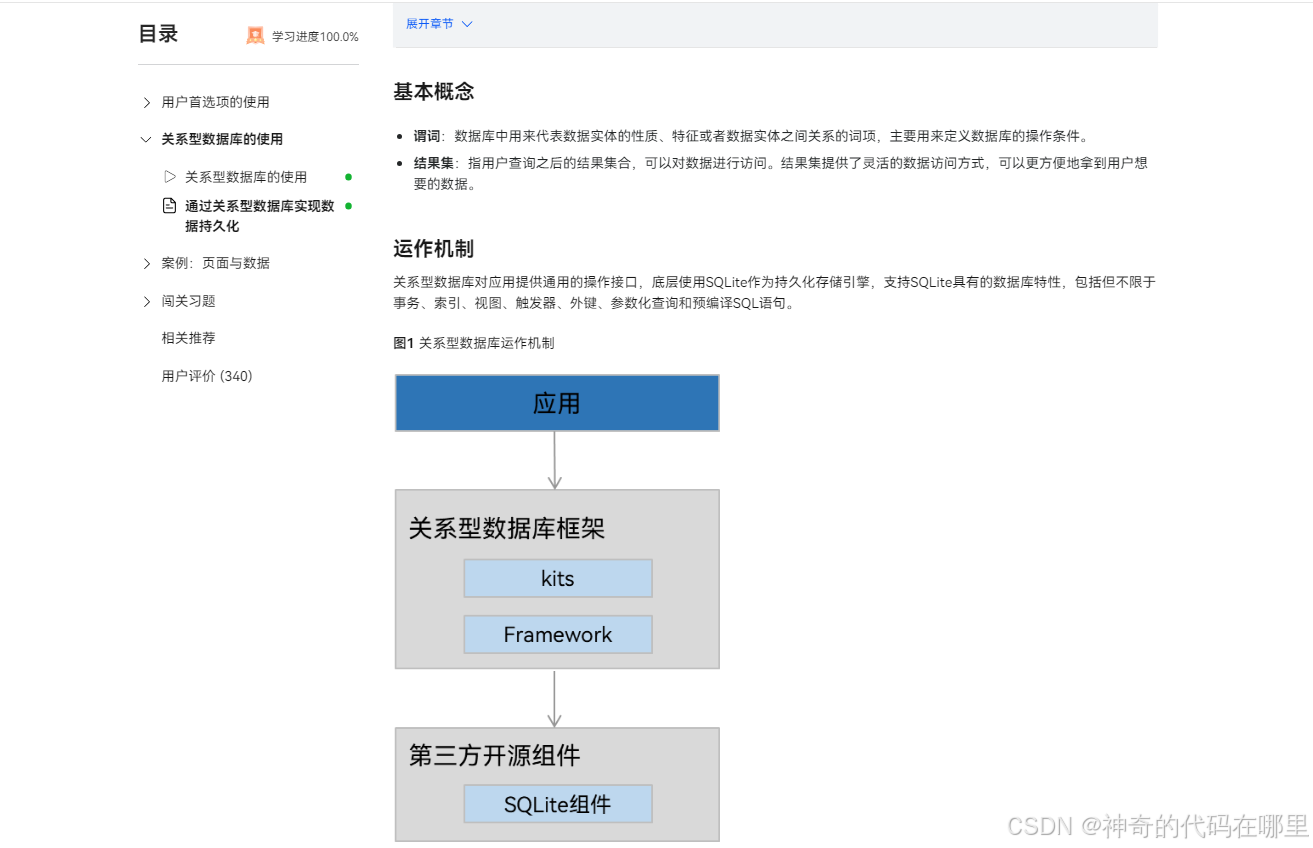
Task: Click the SQLite组件 box
Action: point(557,803)
